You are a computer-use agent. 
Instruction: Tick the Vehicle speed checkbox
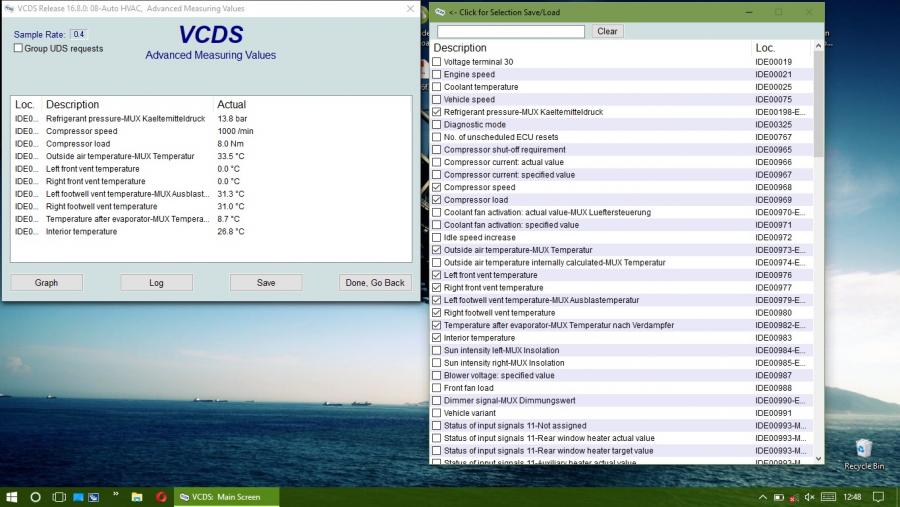coord(437,100)
